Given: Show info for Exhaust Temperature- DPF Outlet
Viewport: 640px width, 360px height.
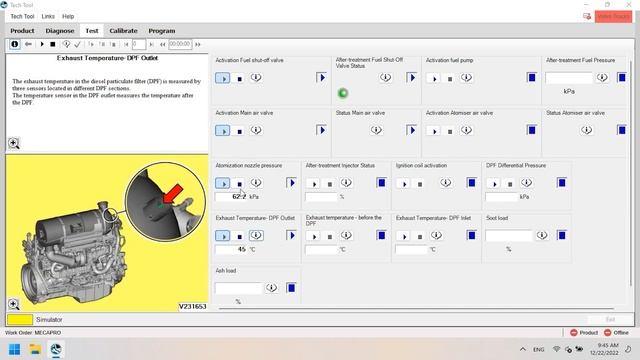Looking at the screenshot, I should tap(256, 235).
